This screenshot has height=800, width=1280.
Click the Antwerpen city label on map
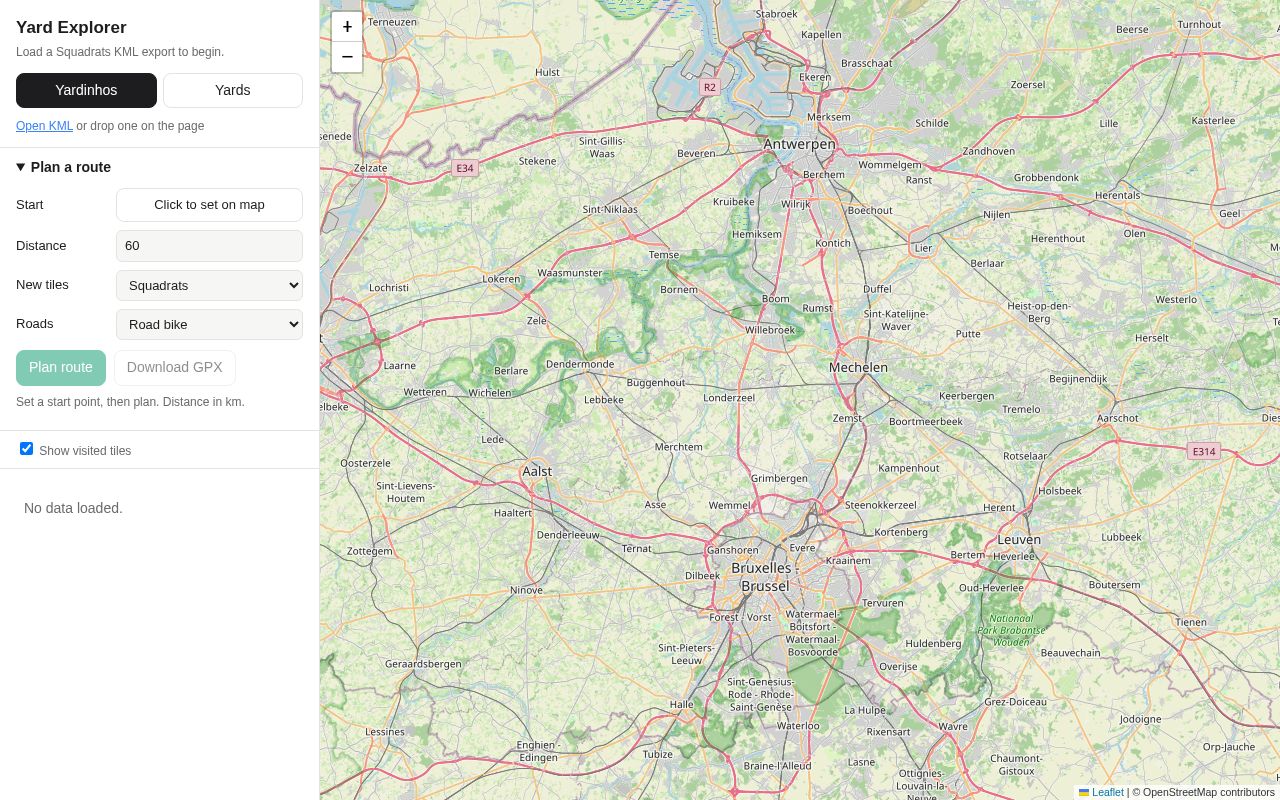point(799,144)
